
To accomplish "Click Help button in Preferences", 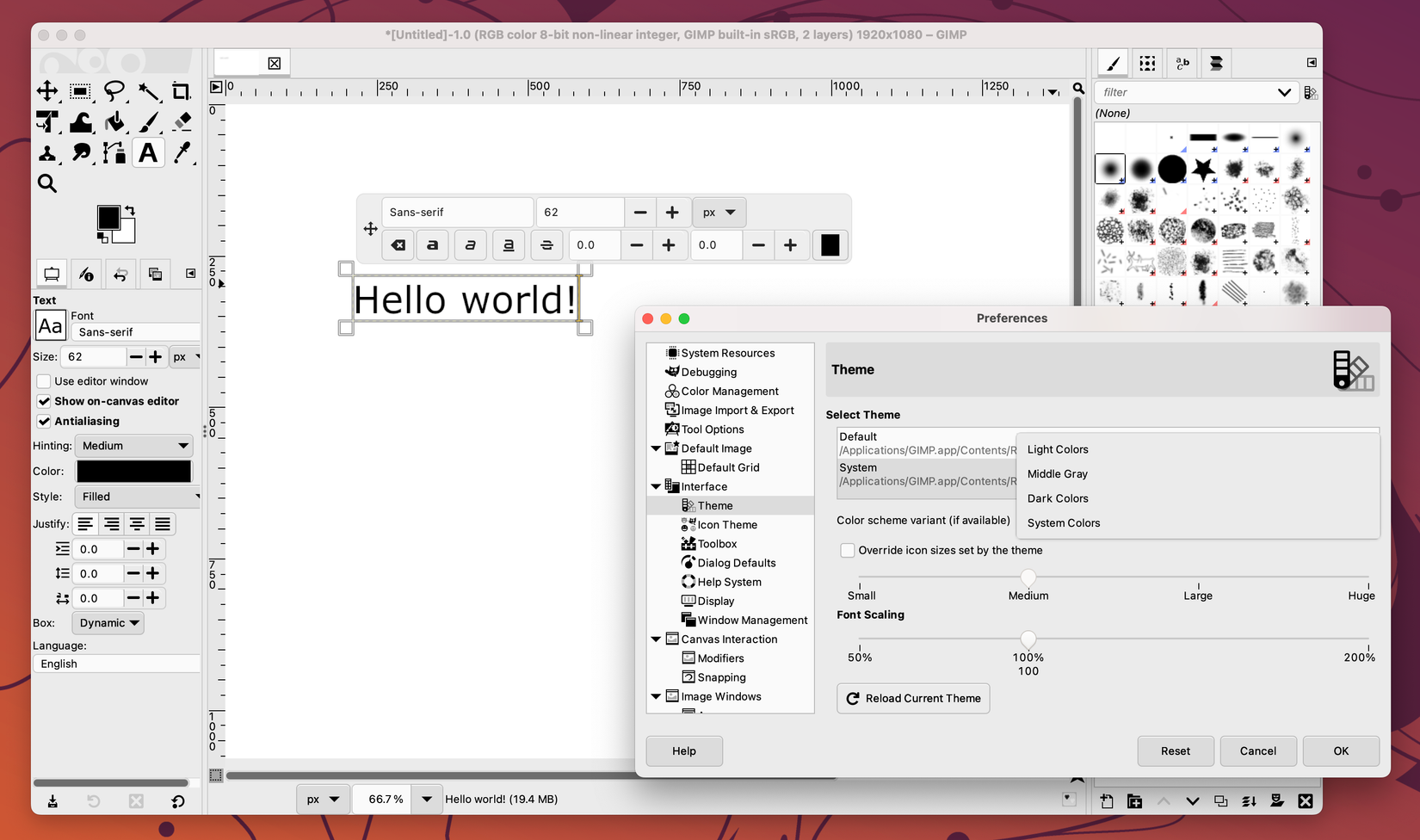I will [684, 751].
